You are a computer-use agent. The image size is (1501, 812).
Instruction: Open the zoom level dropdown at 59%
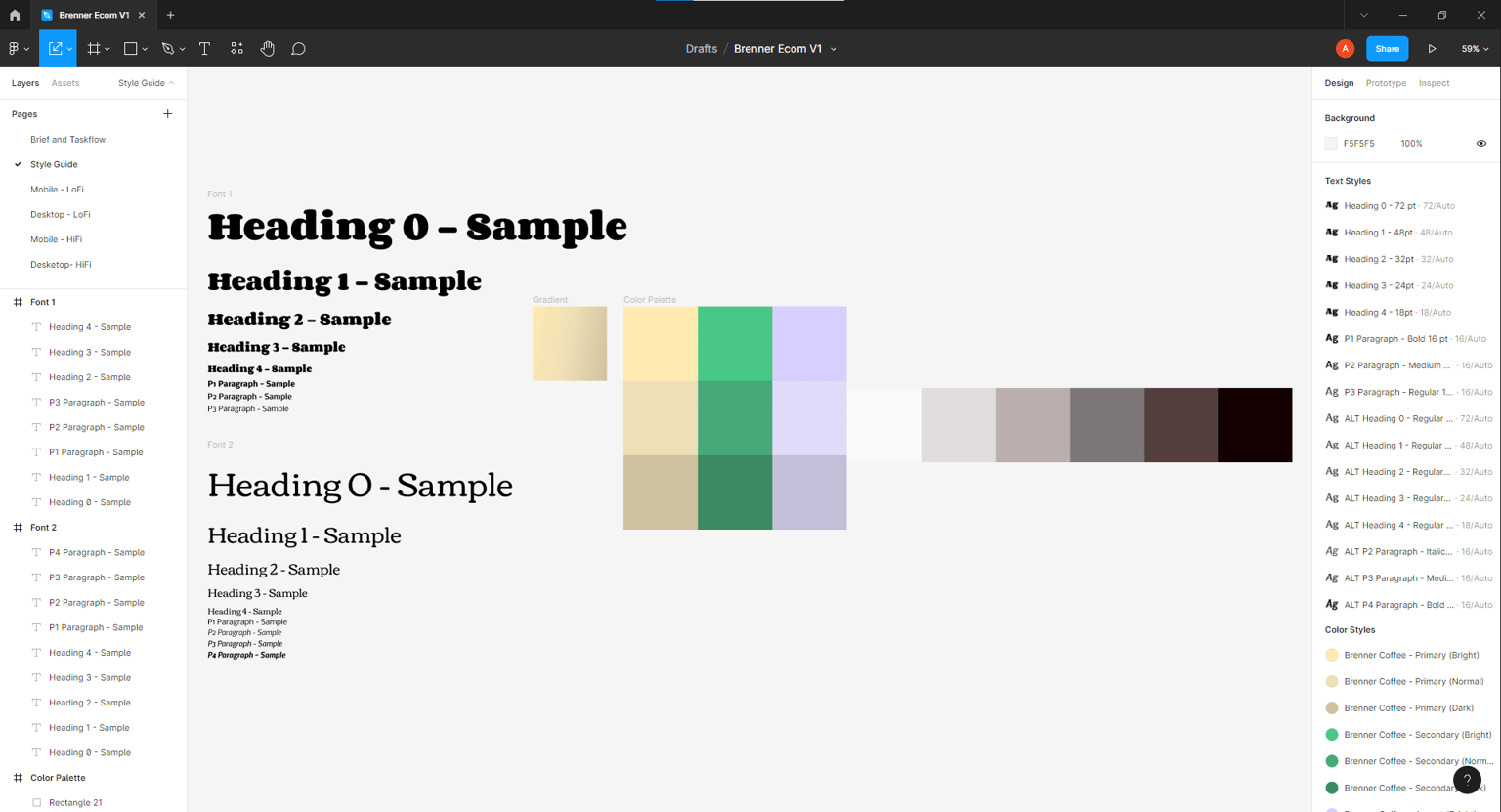point(1475,49)
